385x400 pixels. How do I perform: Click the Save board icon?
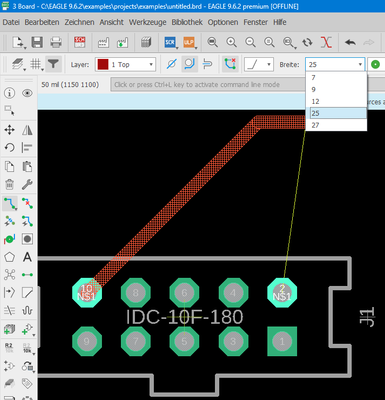37,42
